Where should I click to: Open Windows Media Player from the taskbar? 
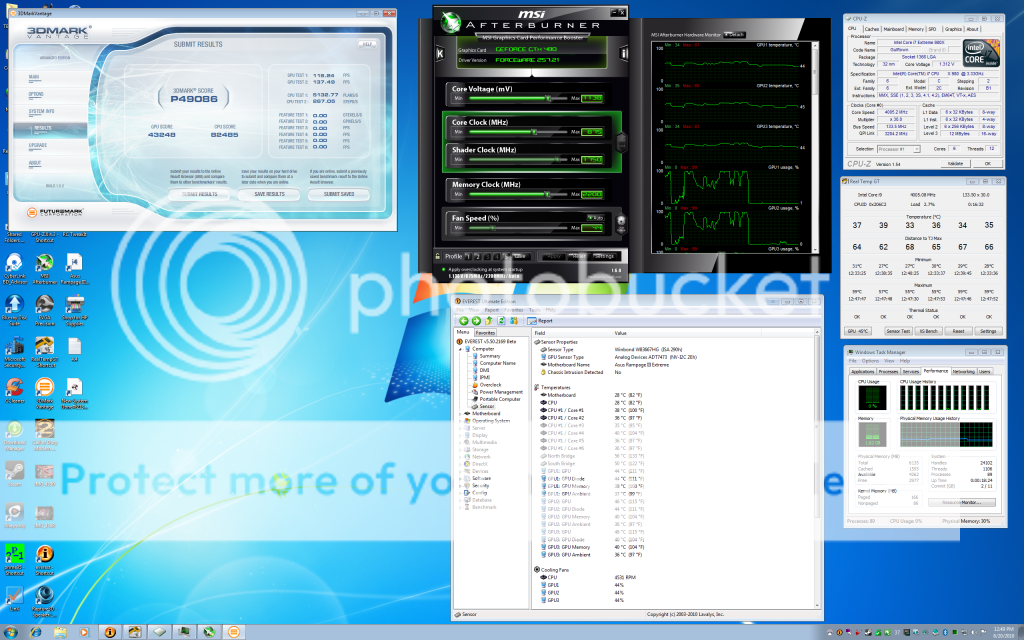(84, 632)
